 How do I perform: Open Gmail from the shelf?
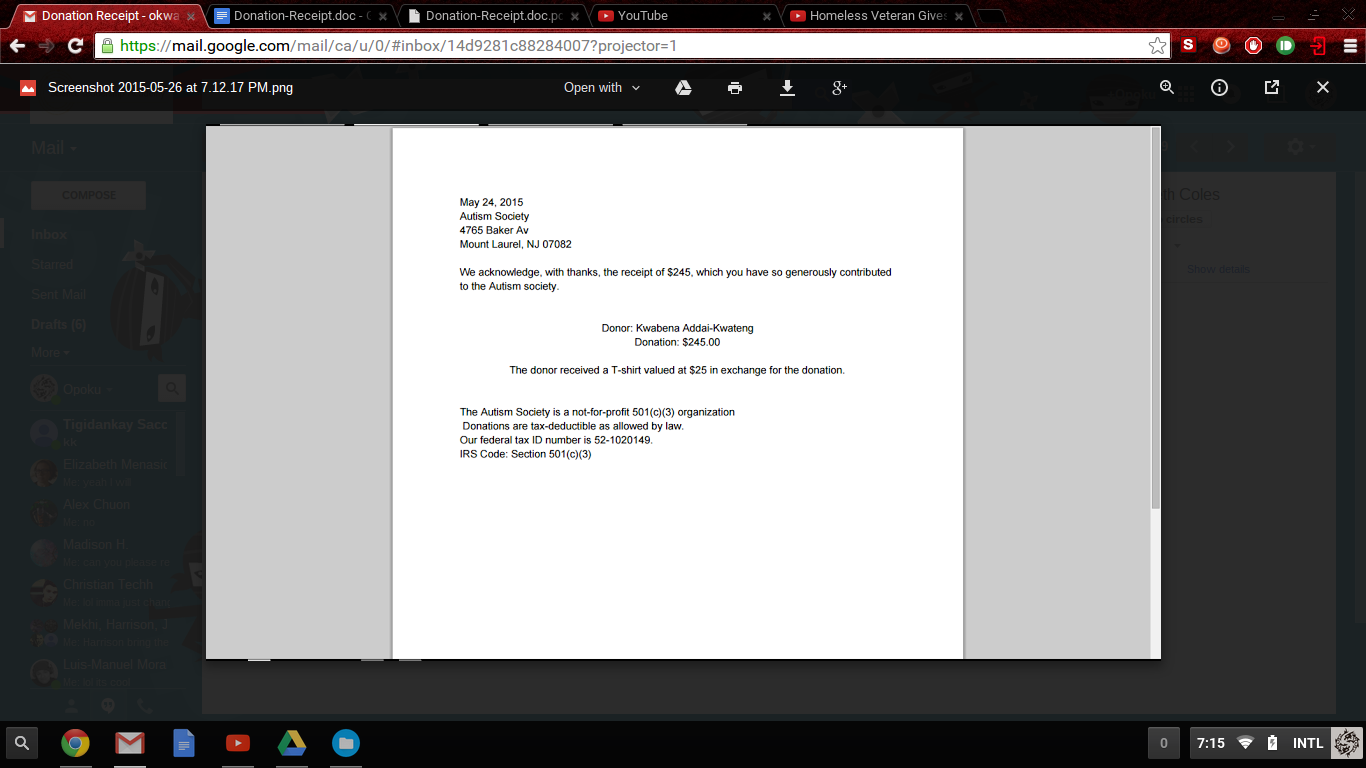[x=129, y=743]
